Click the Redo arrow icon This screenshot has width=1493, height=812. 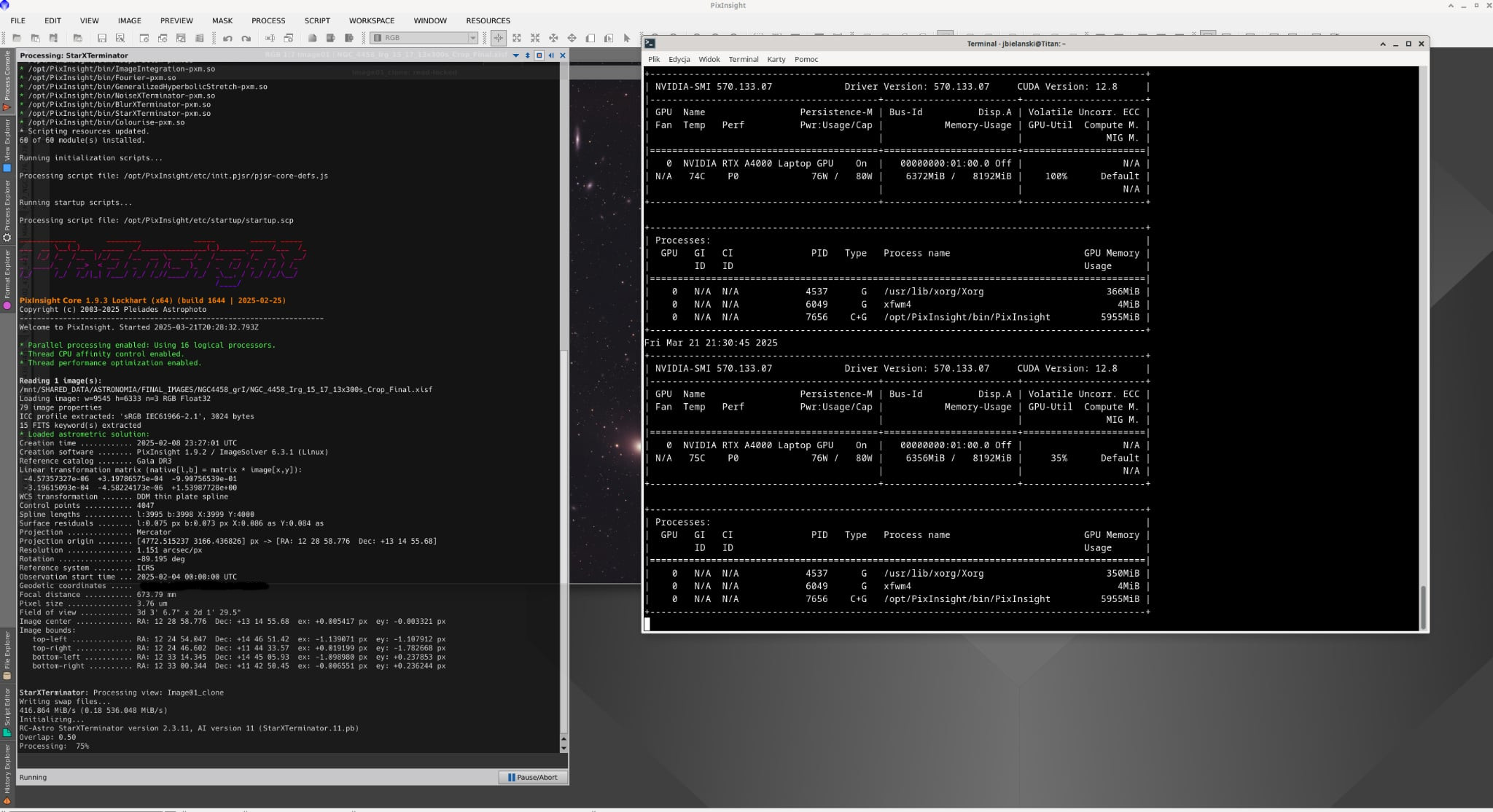[x=246, y=38]
